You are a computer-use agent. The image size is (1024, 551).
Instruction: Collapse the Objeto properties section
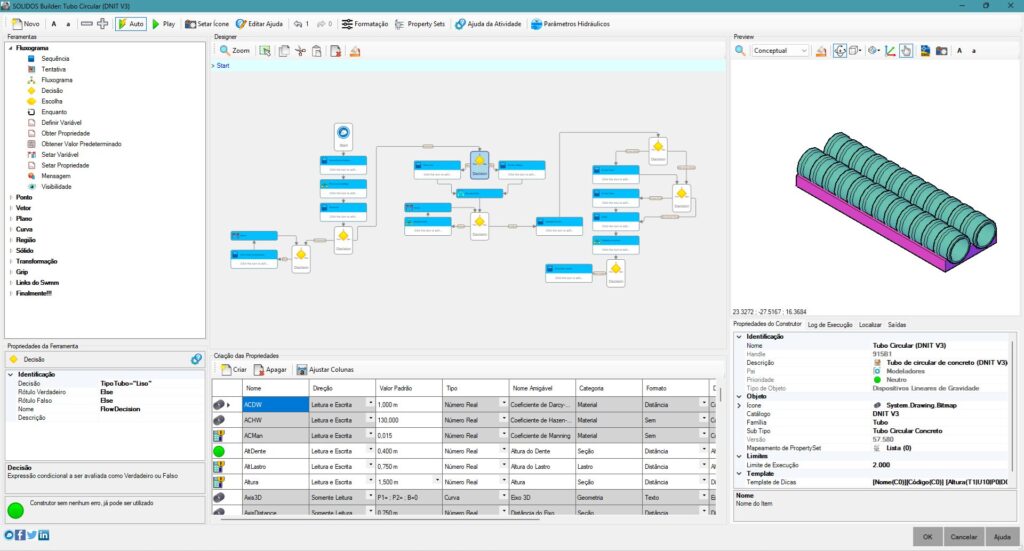coord(739,396)
